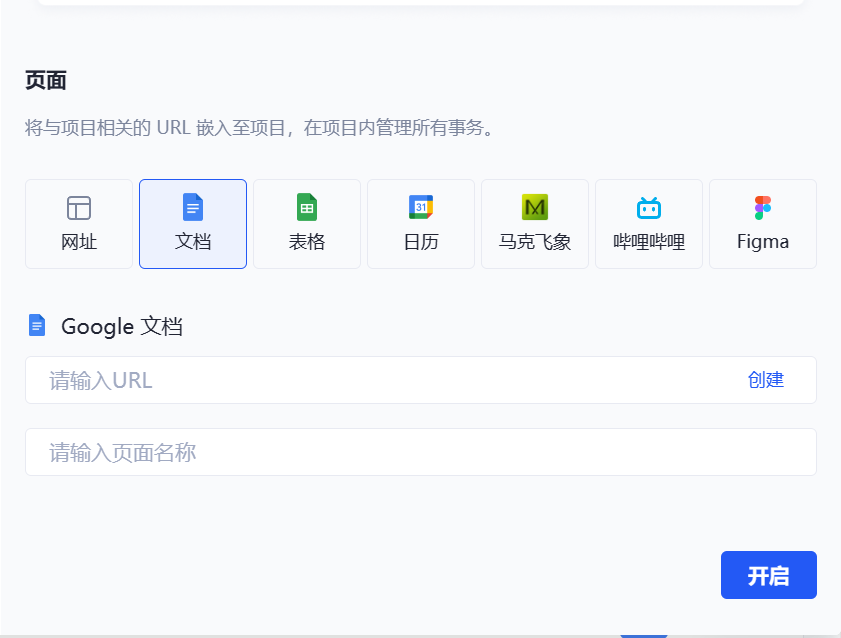Switch to the 表格 tile label

coord(307,242)
